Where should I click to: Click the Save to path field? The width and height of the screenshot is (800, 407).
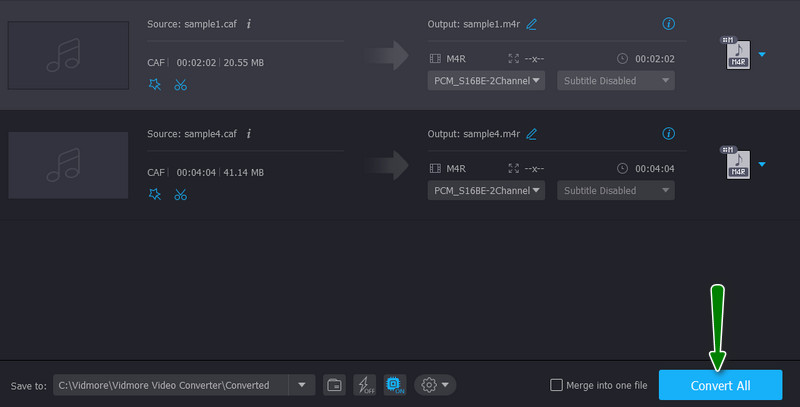pyautogui.click(x=170, y=385)
